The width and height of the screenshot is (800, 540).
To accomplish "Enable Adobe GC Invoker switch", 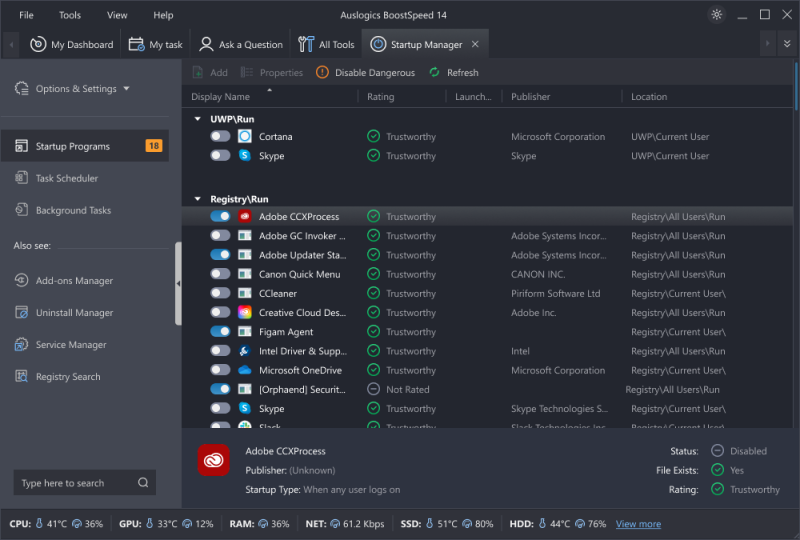I will pos(220,235).
